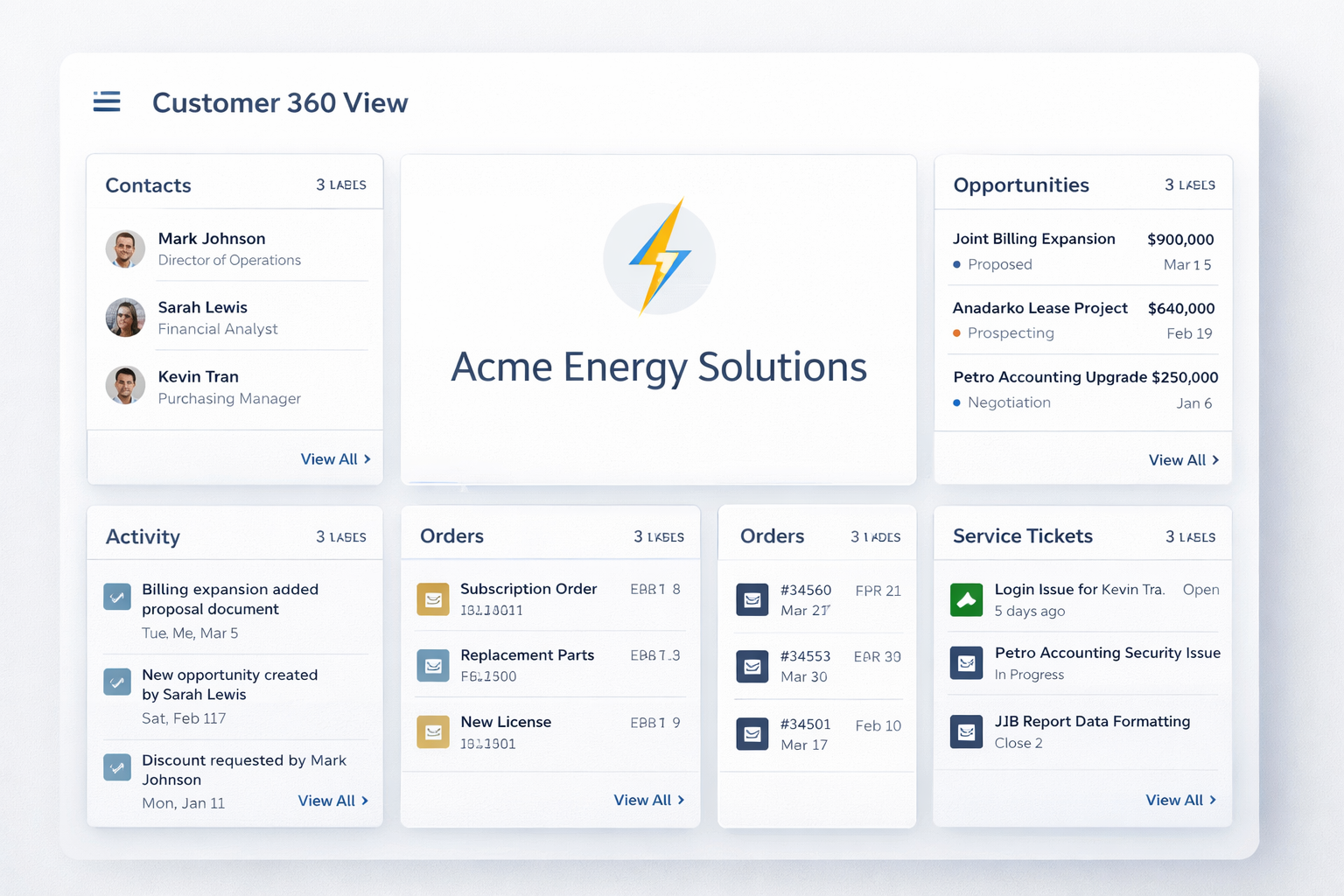Click the JJB Report Data Formatting icon
Screen dimensions: 1344x896
coord(967,731)
